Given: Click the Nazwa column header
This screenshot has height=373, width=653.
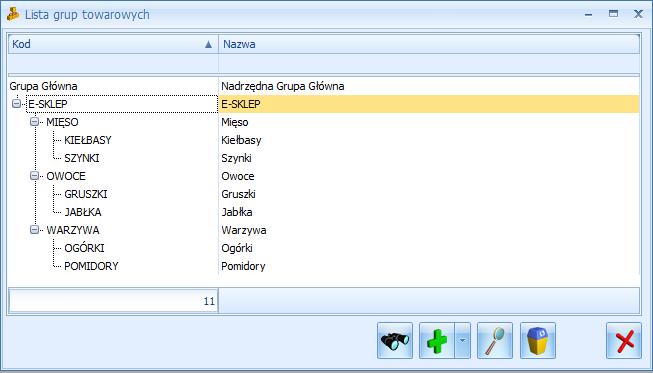Looking at the screenshot, I should (x=429, y=44).
